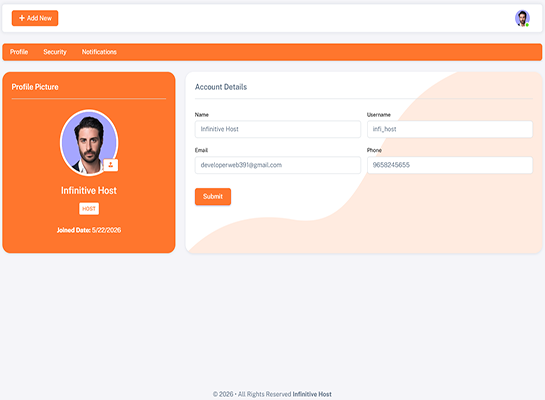Image resolution: width=545 pixels, height=400 pixels.
Task: Click the Add New button
Action: 35,18
